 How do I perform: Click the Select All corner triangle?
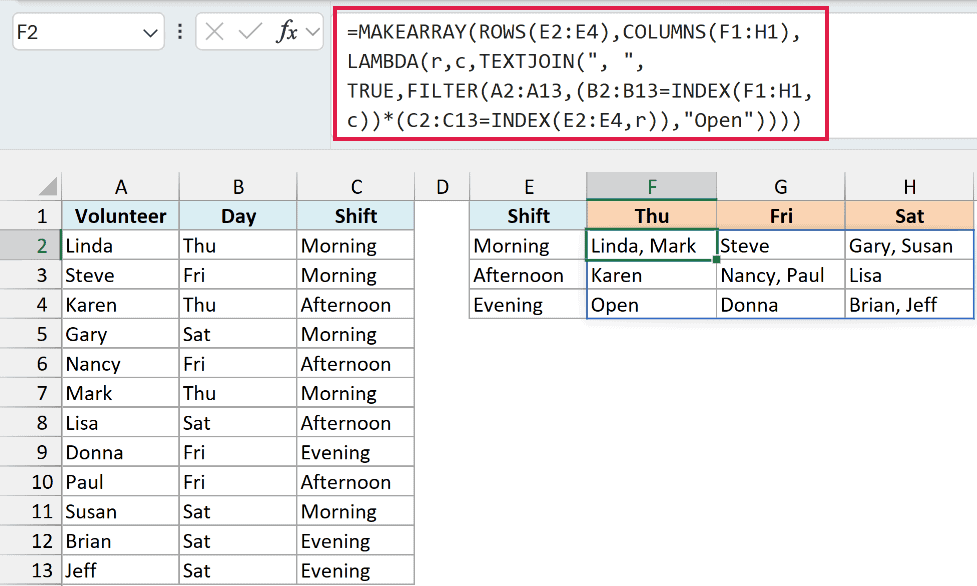click(x=47, y=186)
